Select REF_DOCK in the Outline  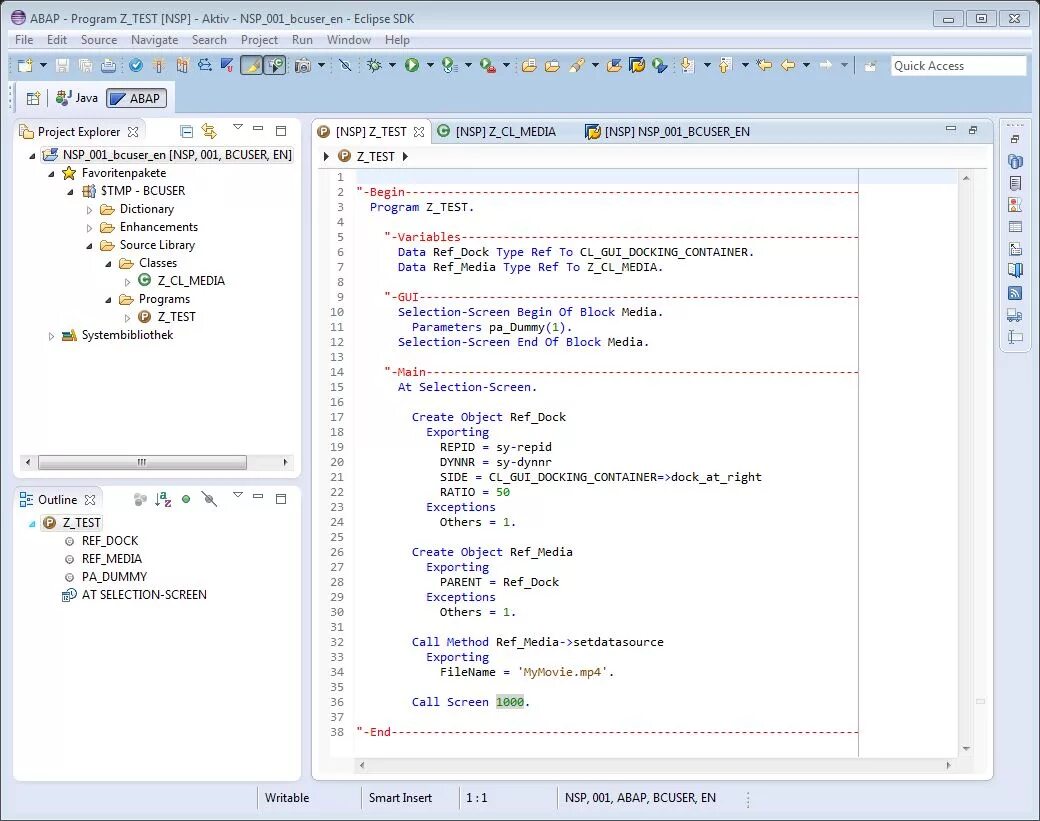coord(109,541)
